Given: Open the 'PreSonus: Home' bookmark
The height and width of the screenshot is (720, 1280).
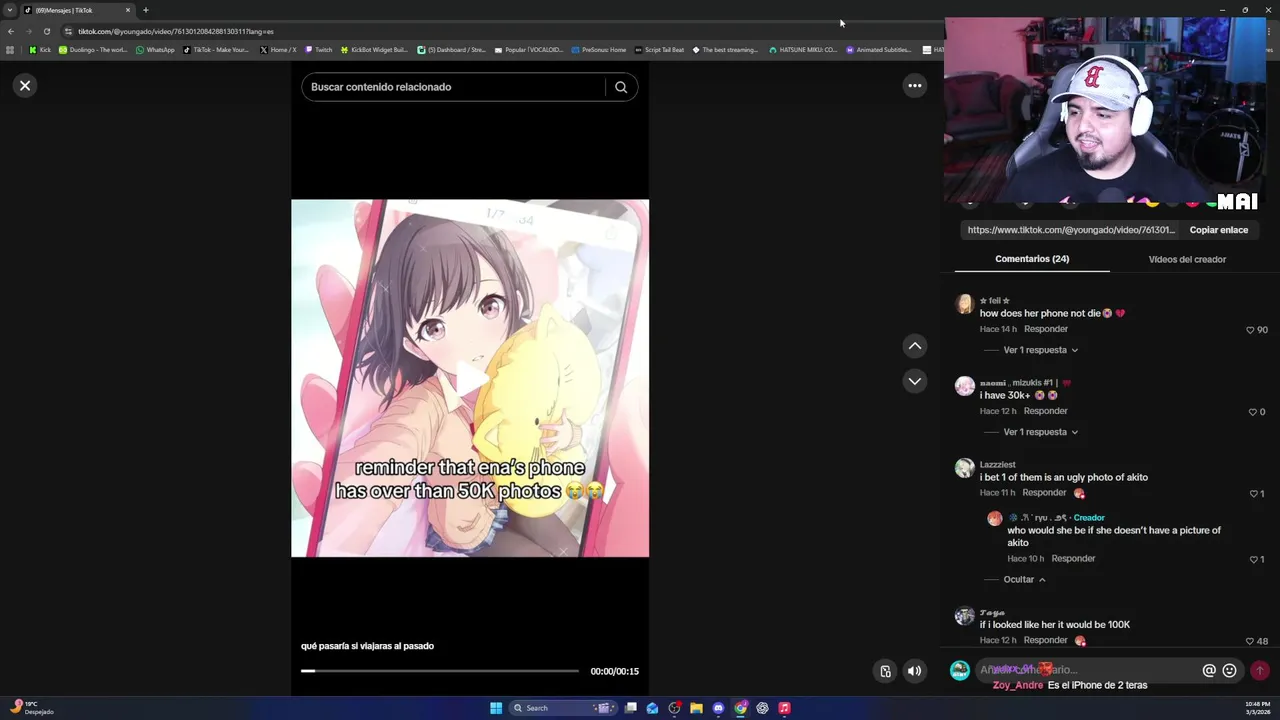Looking at the screenshot, I should [x=598, y=50].
